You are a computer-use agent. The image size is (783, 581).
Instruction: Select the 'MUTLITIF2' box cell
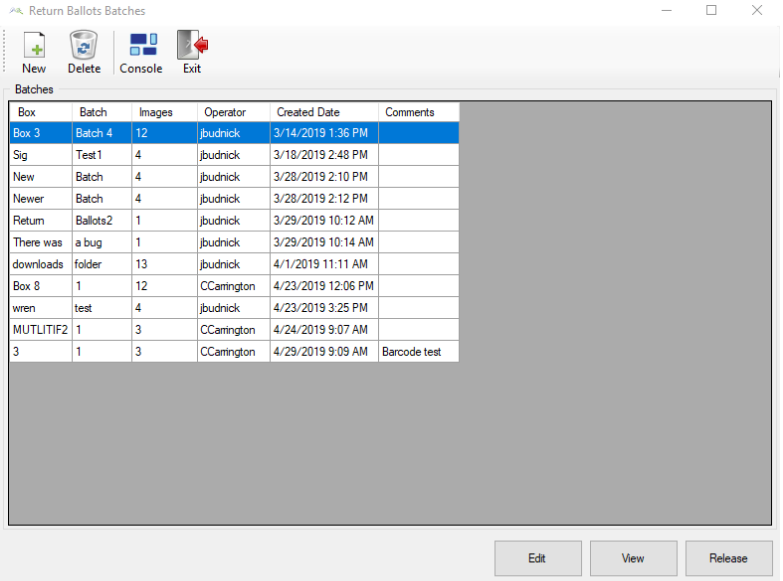(x=41, y=330)
